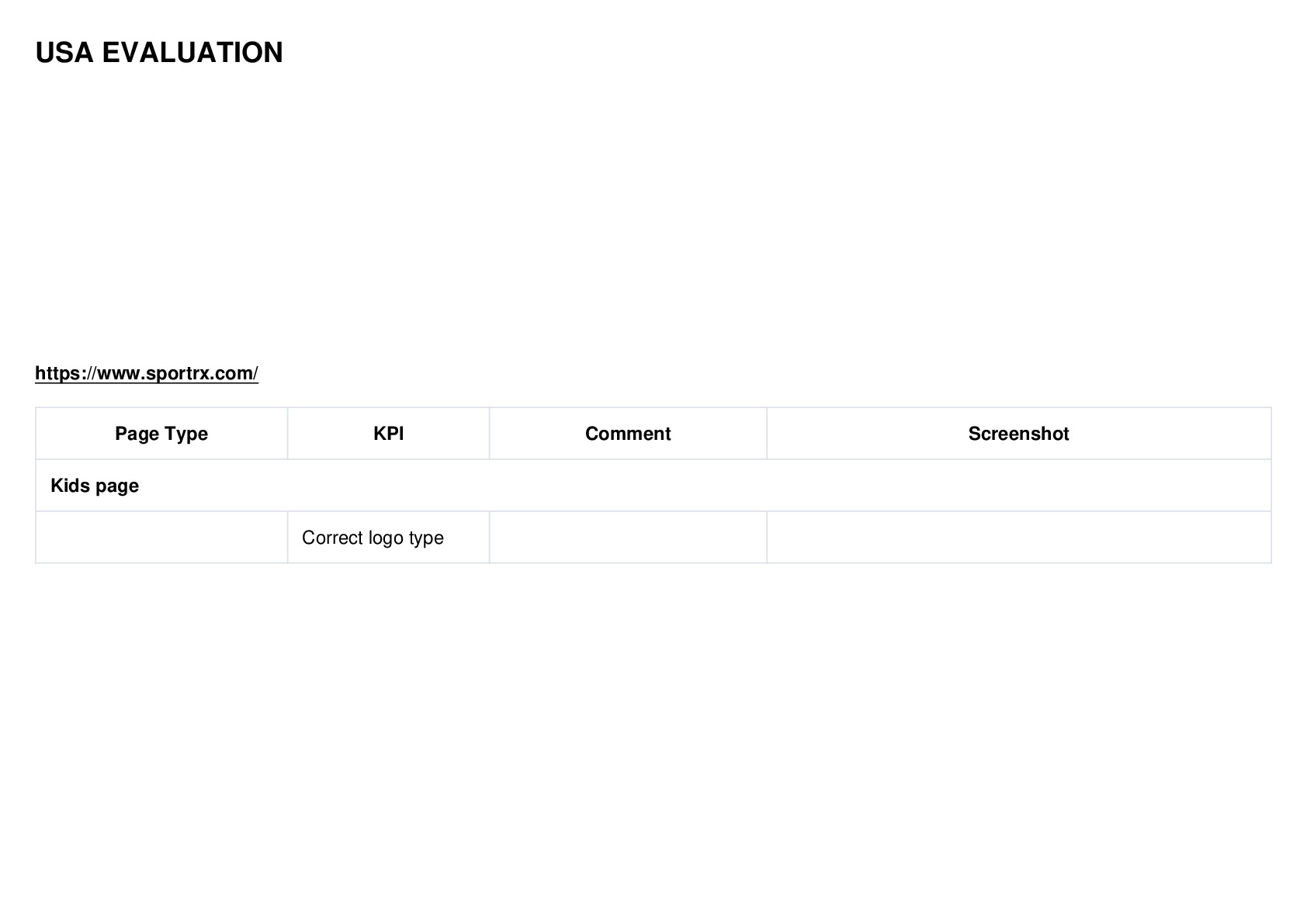The image size is (1307, 924).
Task: Open the sportrx.com hyperlink
Action: point(147,373)
